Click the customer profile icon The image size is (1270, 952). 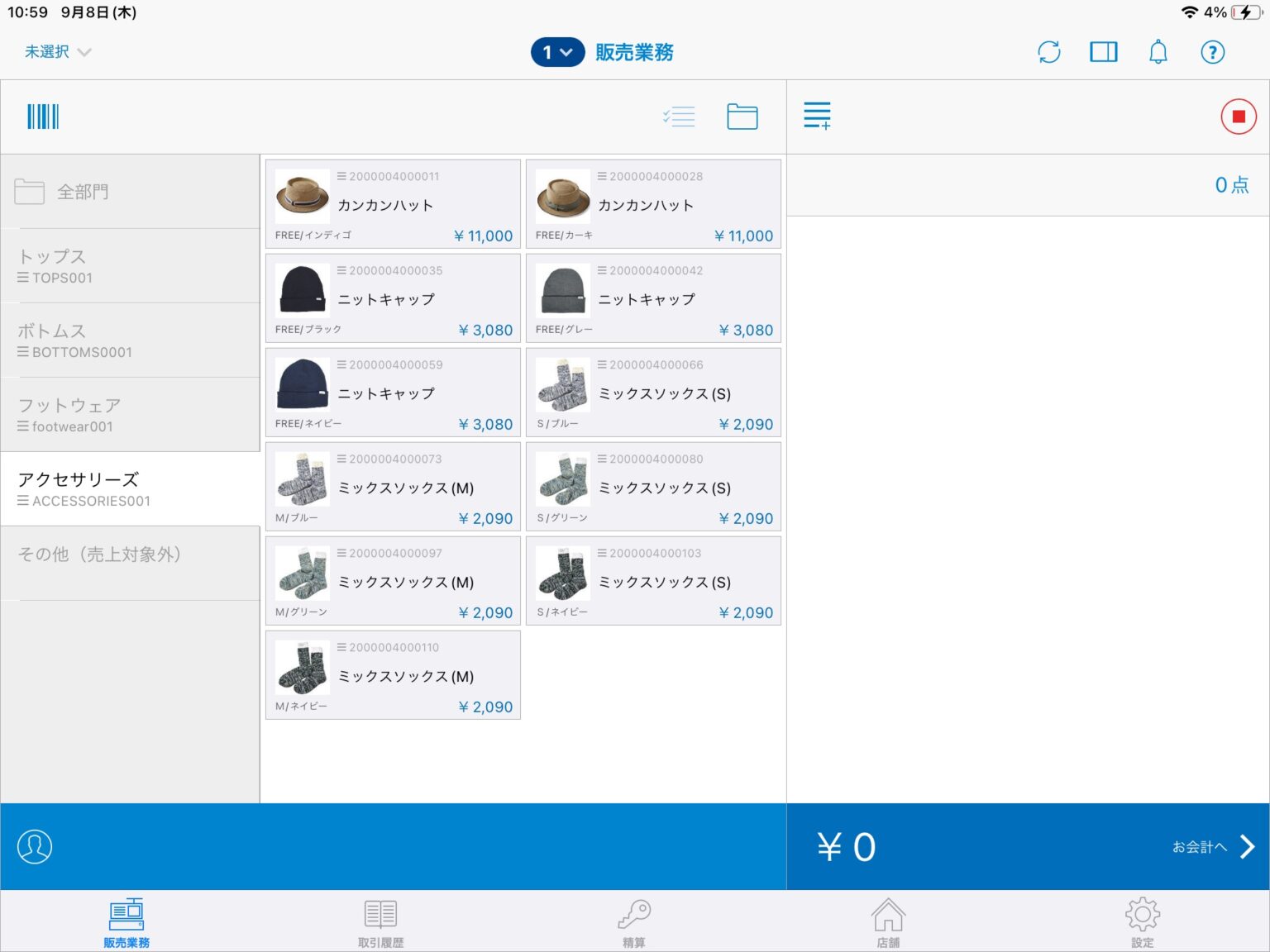pos(35,846)
